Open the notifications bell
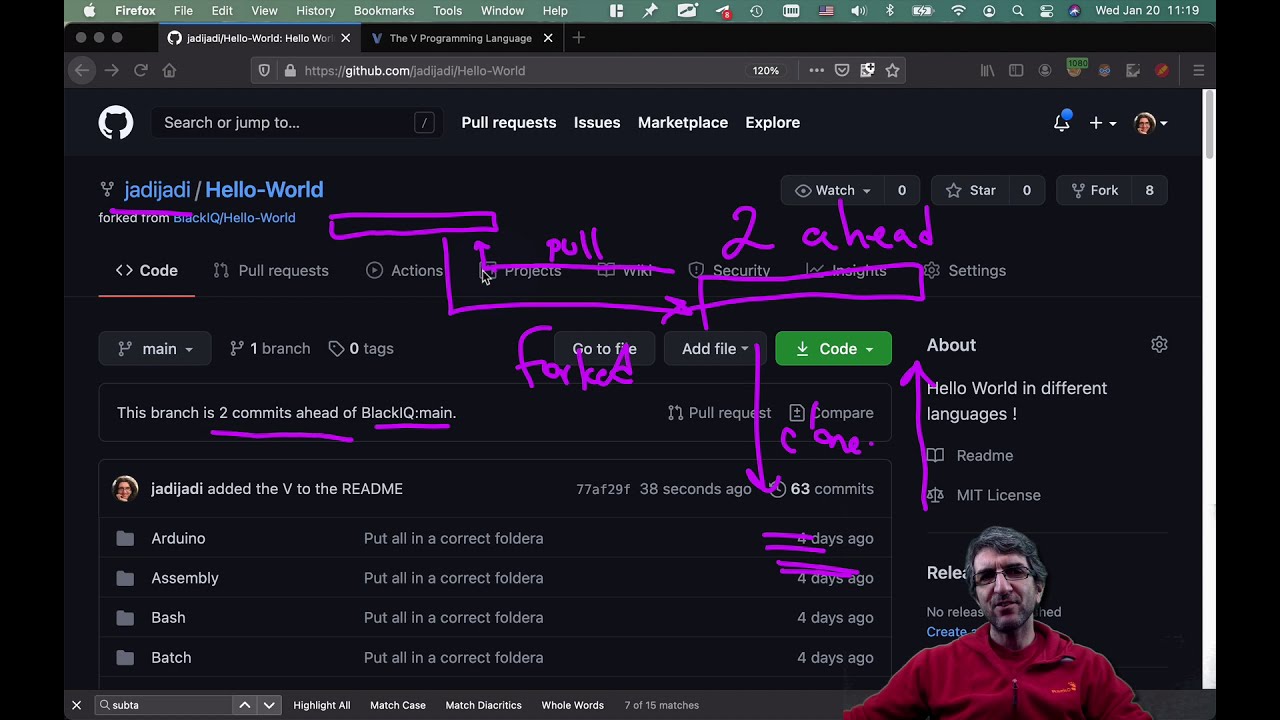The height and width of the screenshot is (720, 1280). pyautogui.click(x=1062, y=122)
